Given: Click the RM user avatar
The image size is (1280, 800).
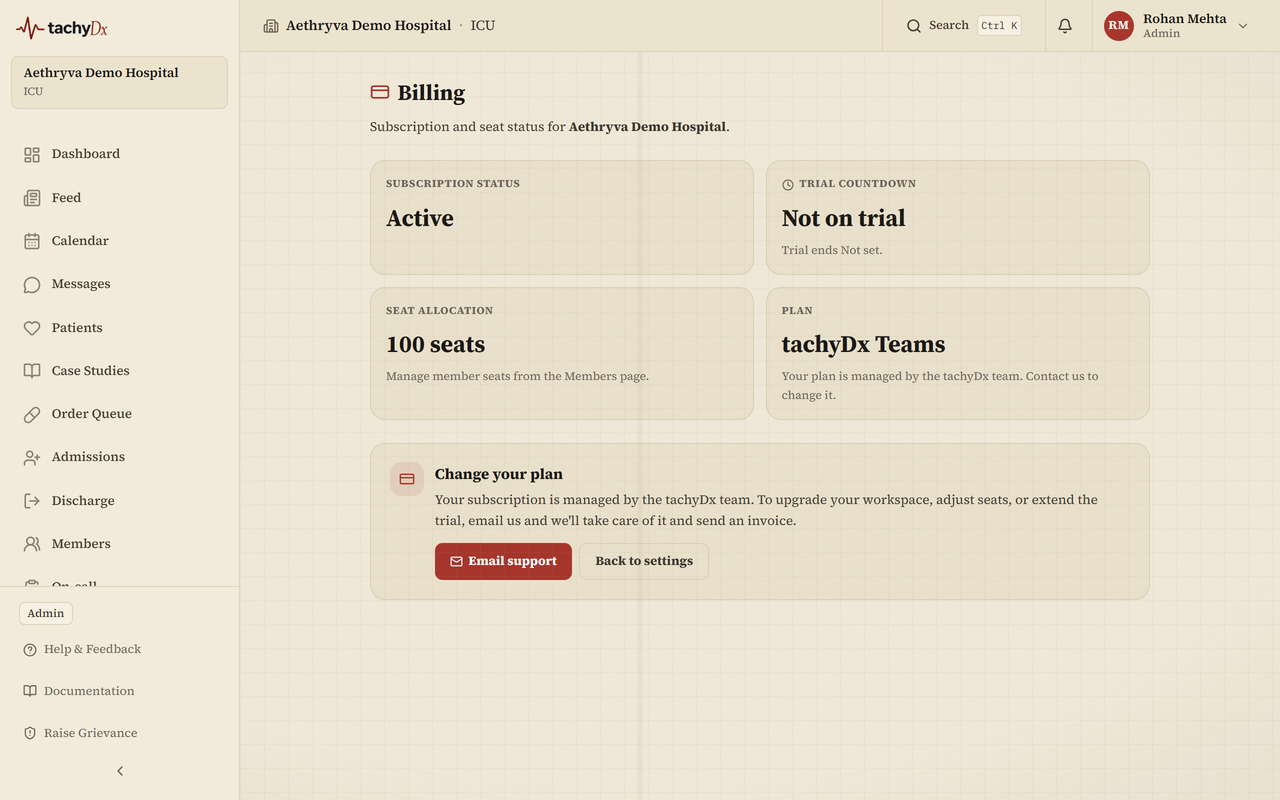Looking at the screenshot, I should pos(1119,26).
